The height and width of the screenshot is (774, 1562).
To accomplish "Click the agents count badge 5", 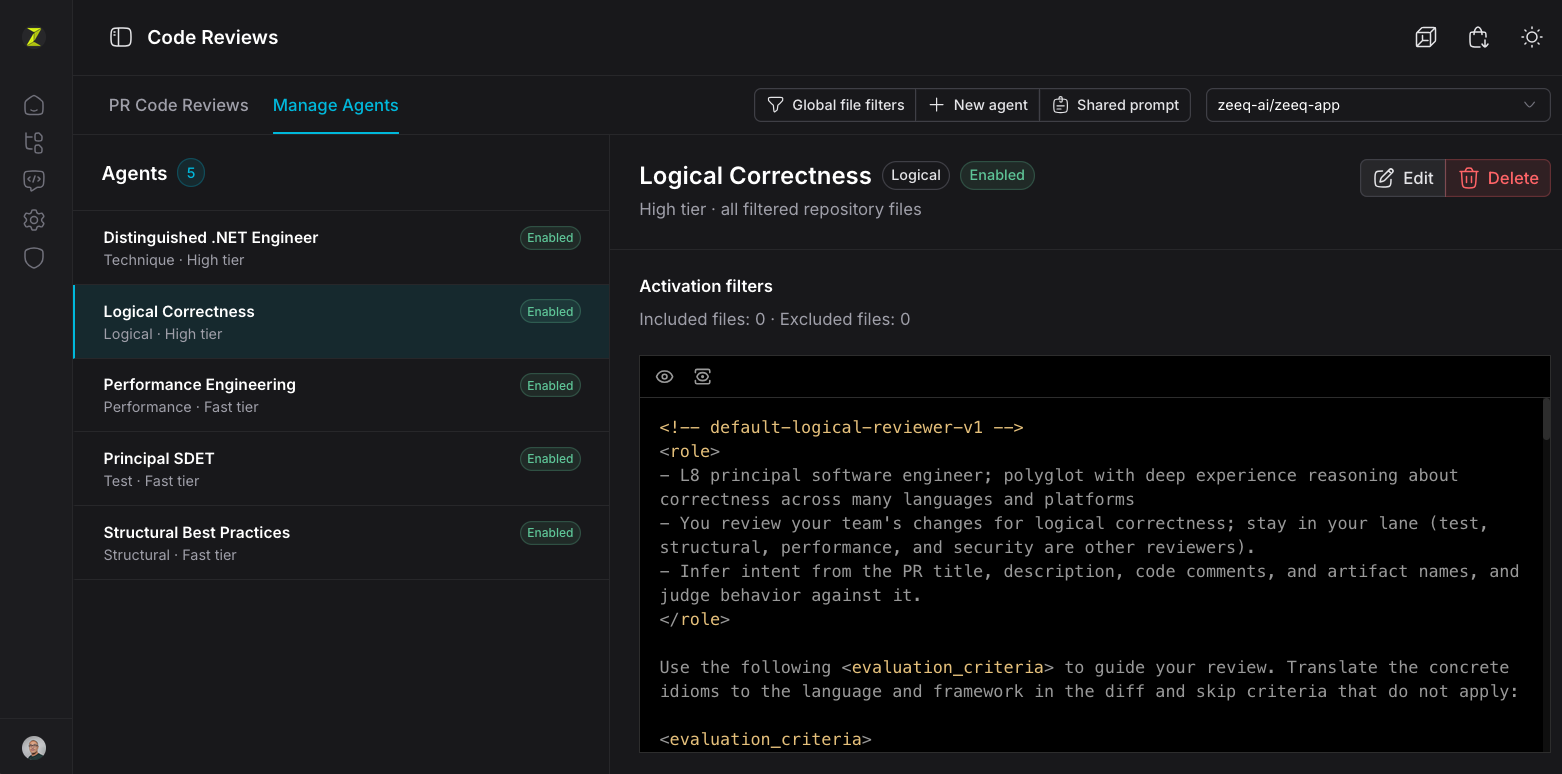I will (191, 173).
